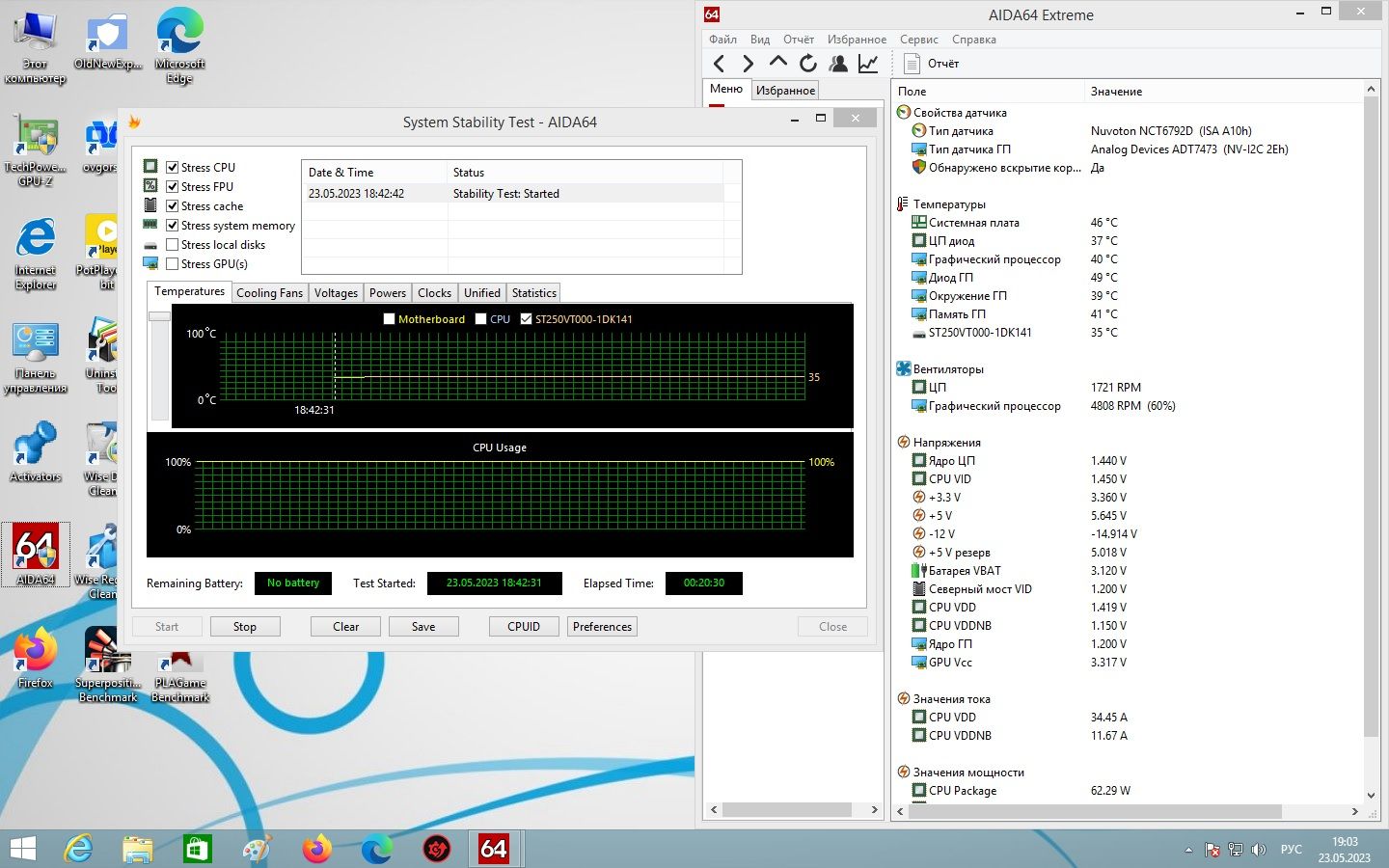This screenshot has height=868, width=1389.
Task: Toggle Motherboard graph checkbox
Action: pos(389,319)
